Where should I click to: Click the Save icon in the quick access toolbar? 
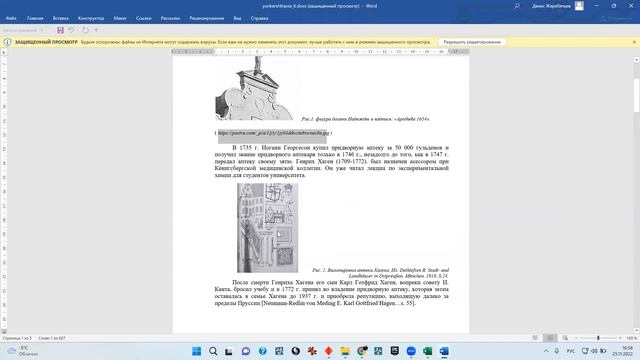(x=60, y=30)
